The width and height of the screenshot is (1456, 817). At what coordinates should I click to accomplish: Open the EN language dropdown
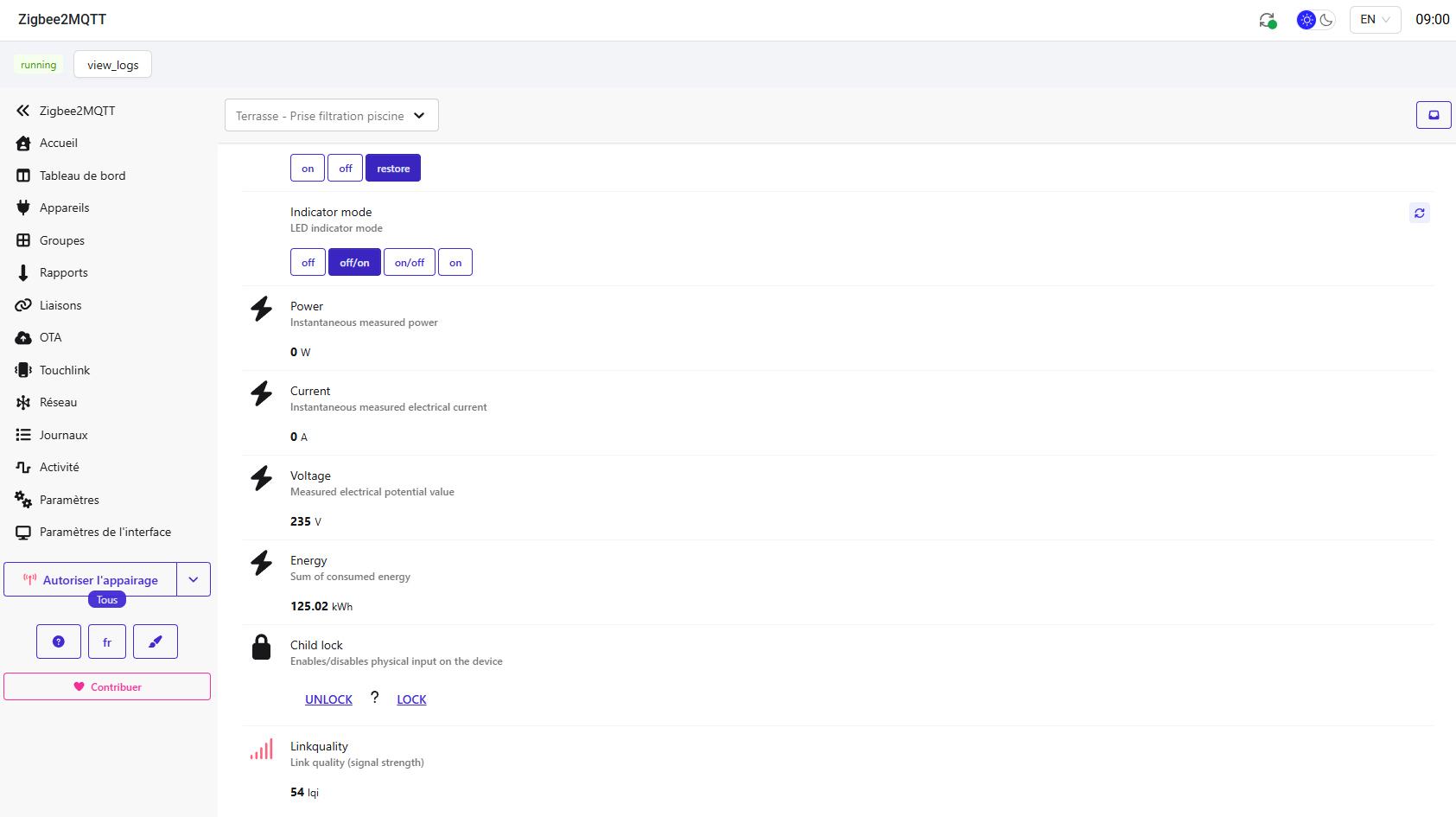1375,20
